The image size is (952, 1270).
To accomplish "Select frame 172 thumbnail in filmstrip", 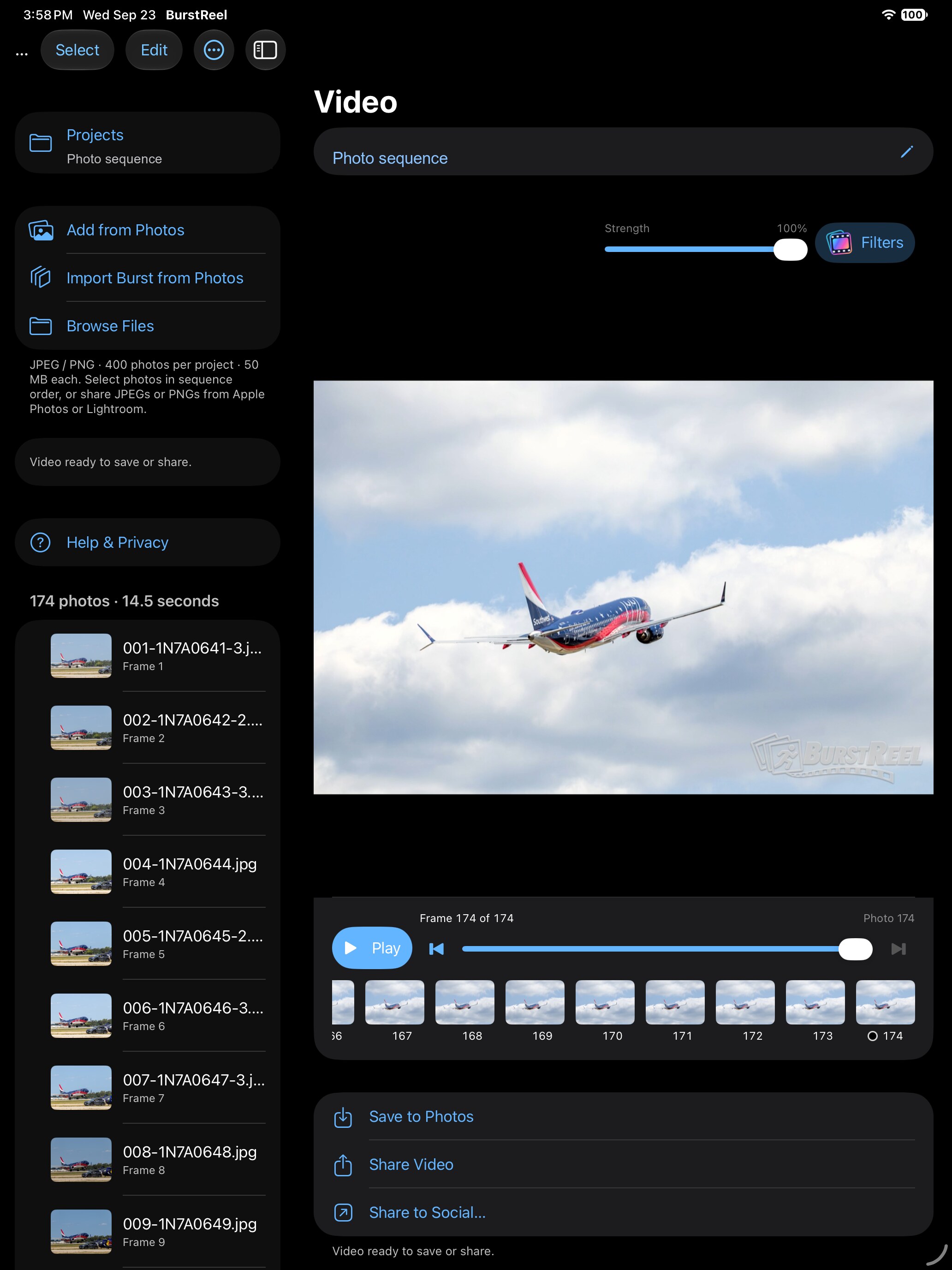I will tap(745, 1002).
